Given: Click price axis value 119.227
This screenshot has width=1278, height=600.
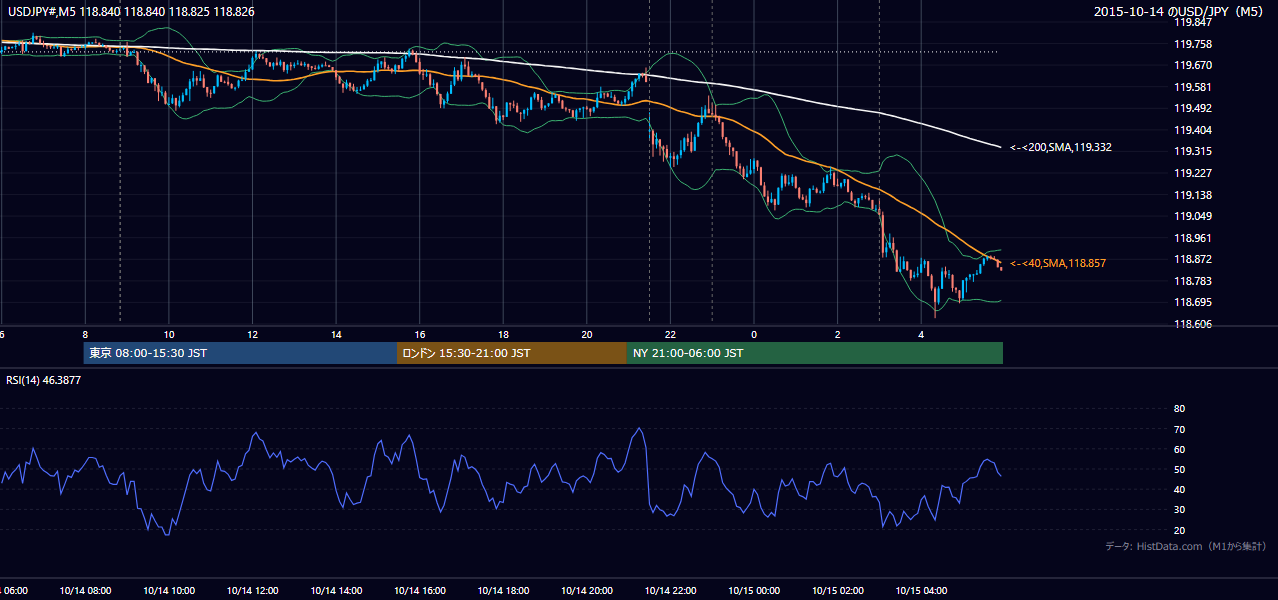Looking at the screenshot, I should [1192, 173].
